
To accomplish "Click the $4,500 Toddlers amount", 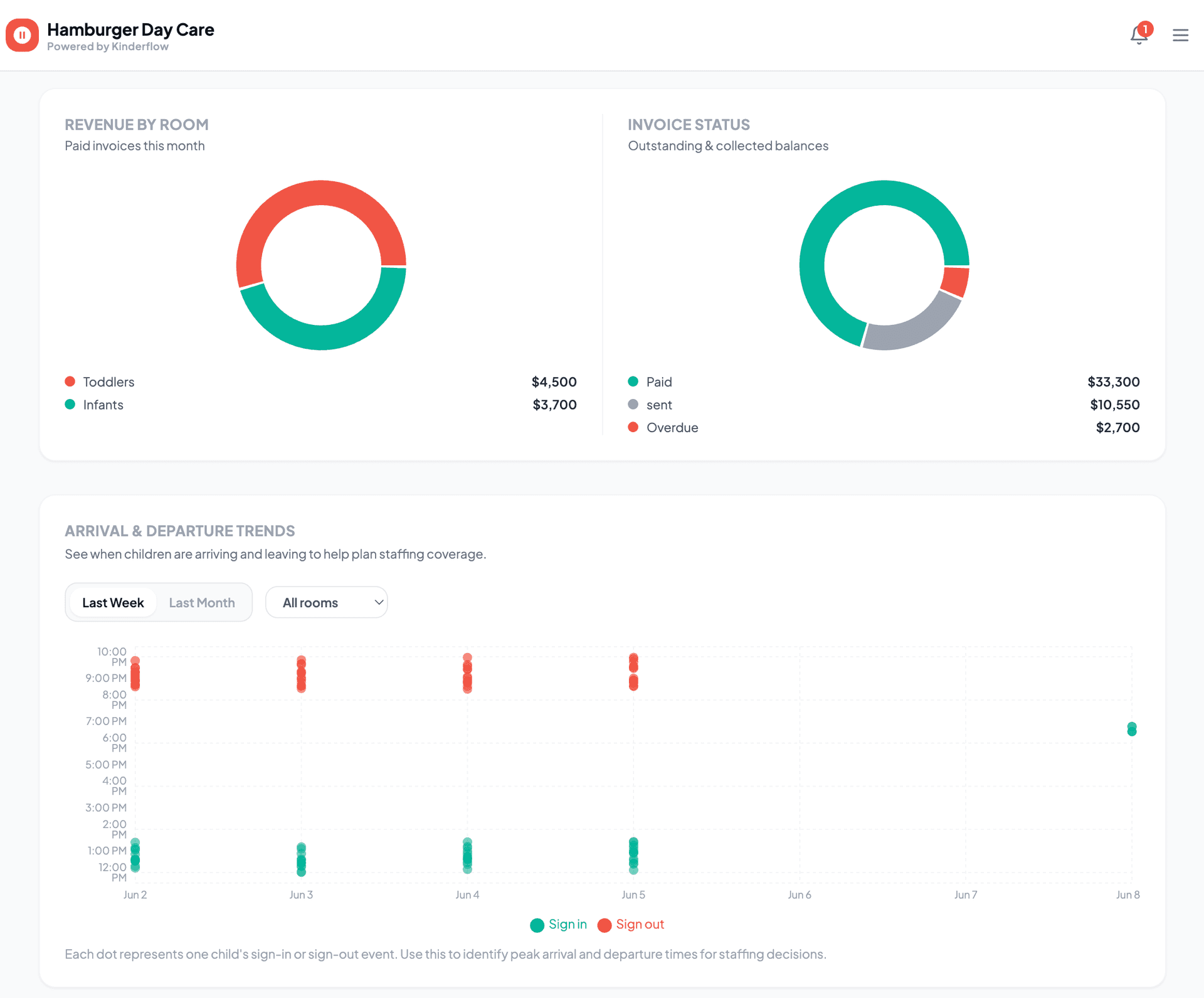I will pyautogui.click(x=554, y=381).
